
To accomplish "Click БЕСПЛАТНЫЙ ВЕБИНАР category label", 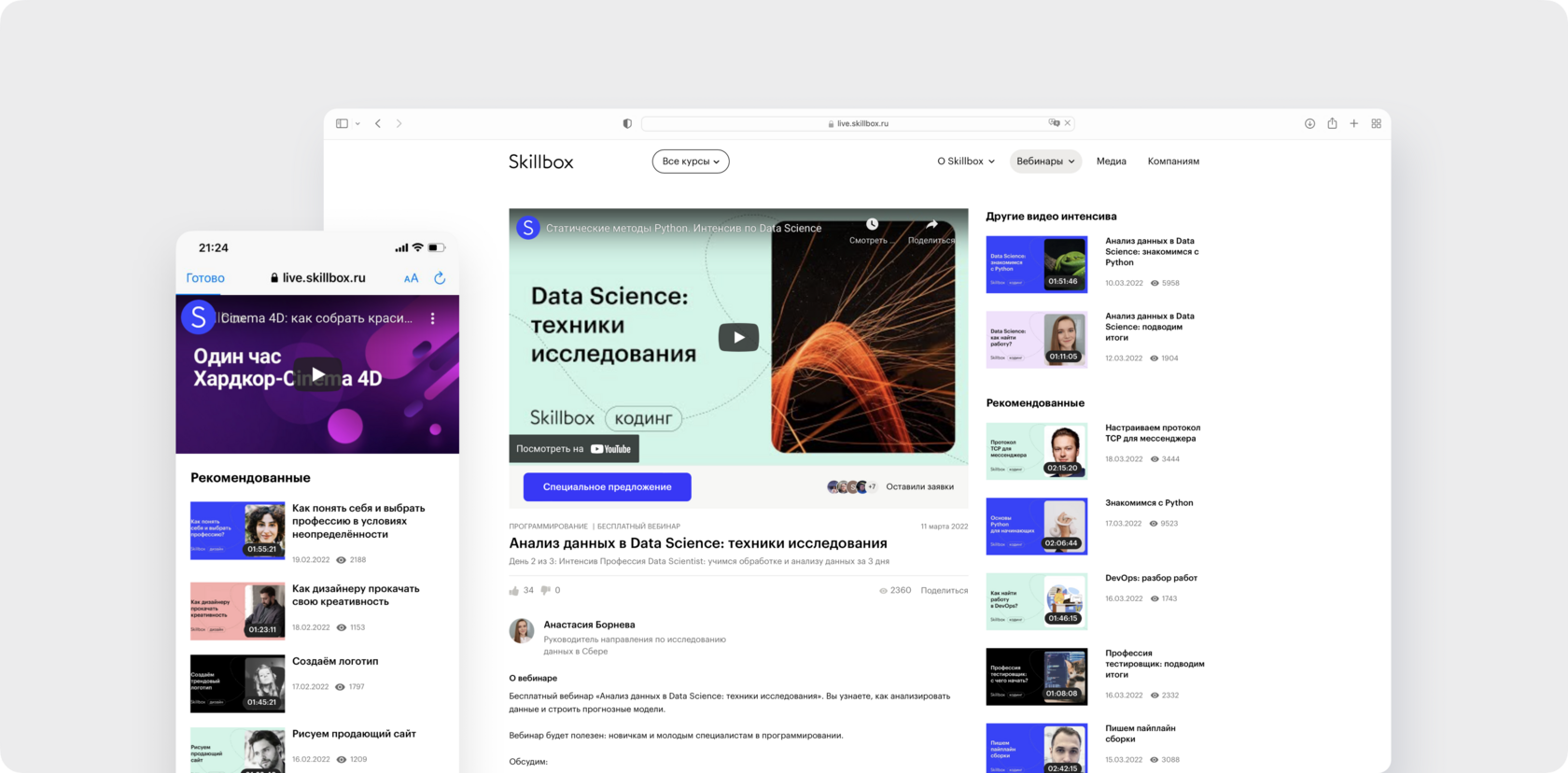I will 639,527.
